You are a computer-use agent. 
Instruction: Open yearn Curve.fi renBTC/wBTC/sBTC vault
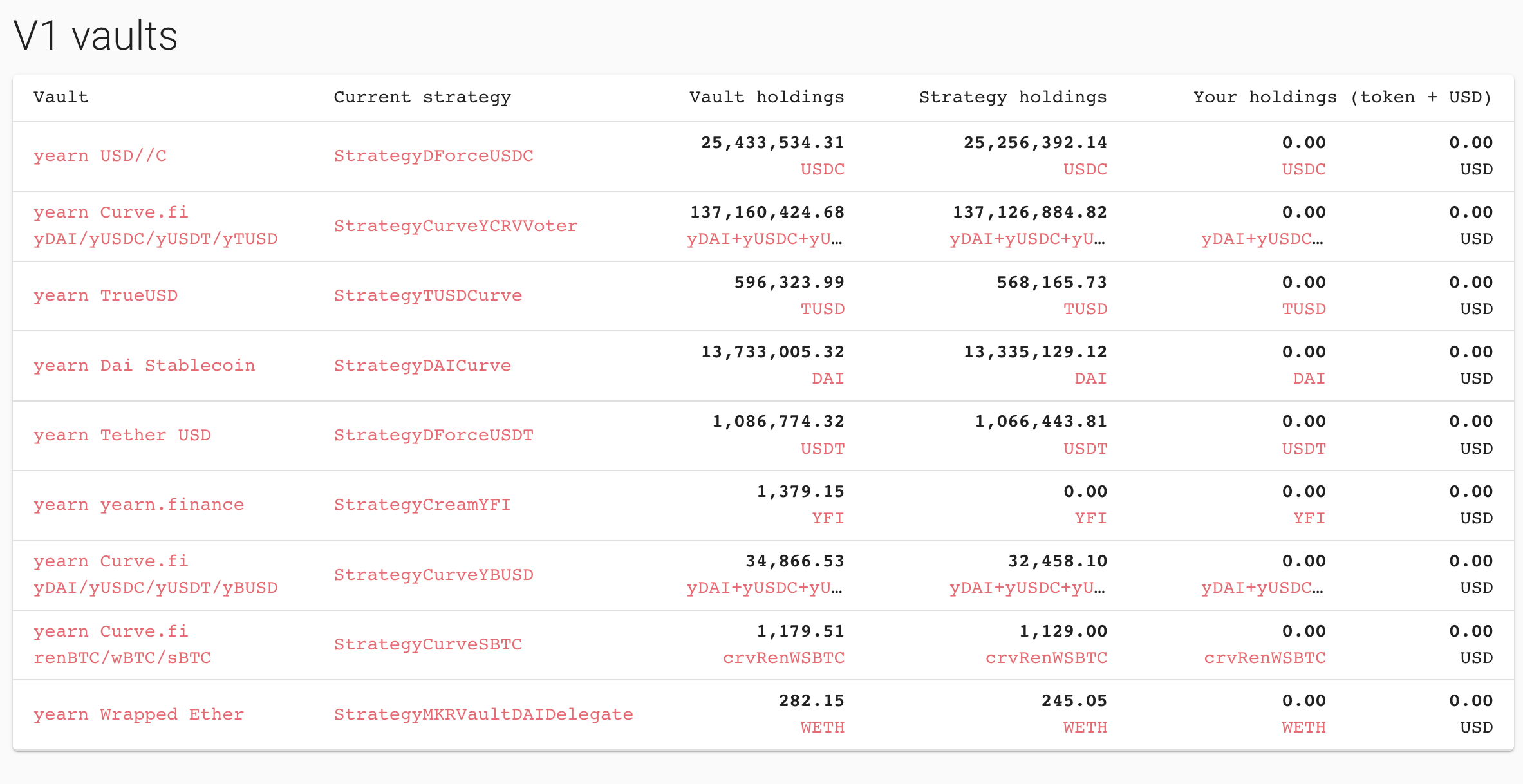pyautogui.click(x=122, y=644)
